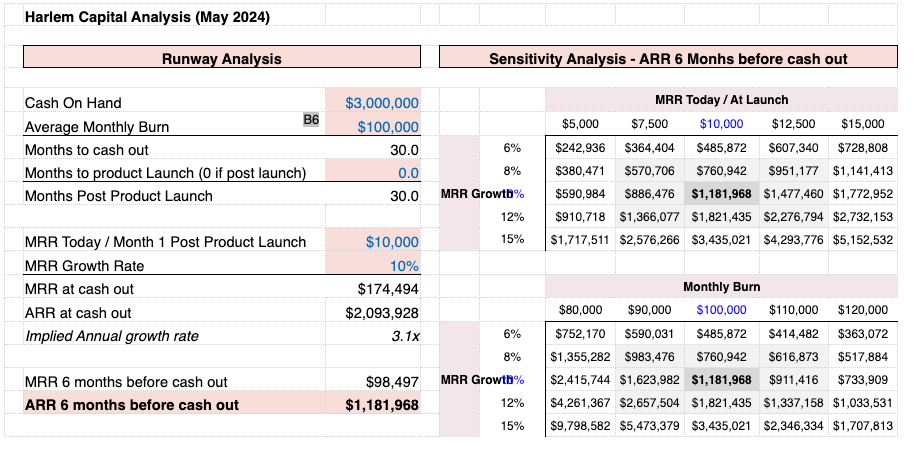Select the $5,000 column header
924x466 pixels.
580,124
